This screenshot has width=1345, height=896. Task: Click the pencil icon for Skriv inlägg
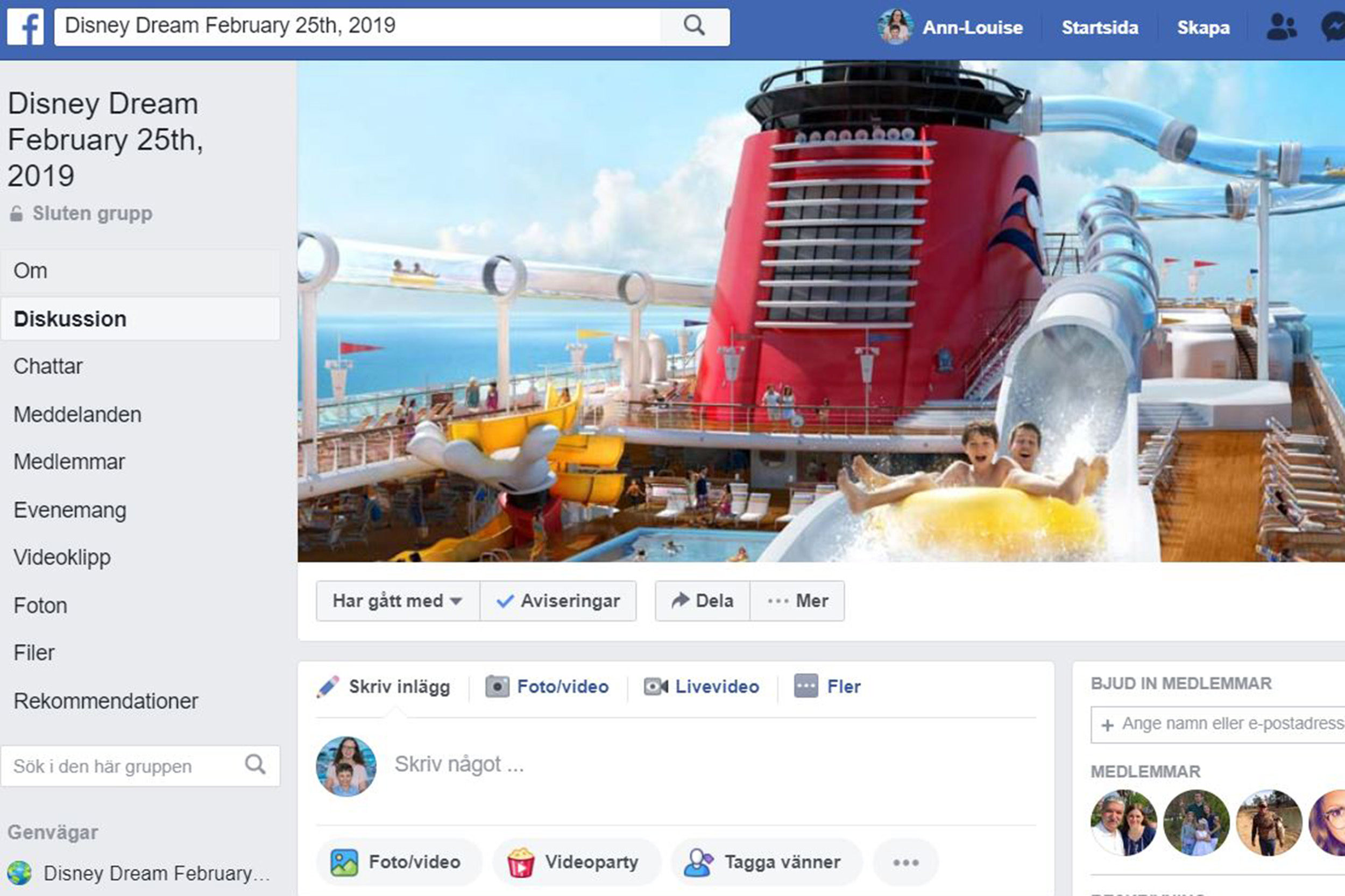(328, 687)
